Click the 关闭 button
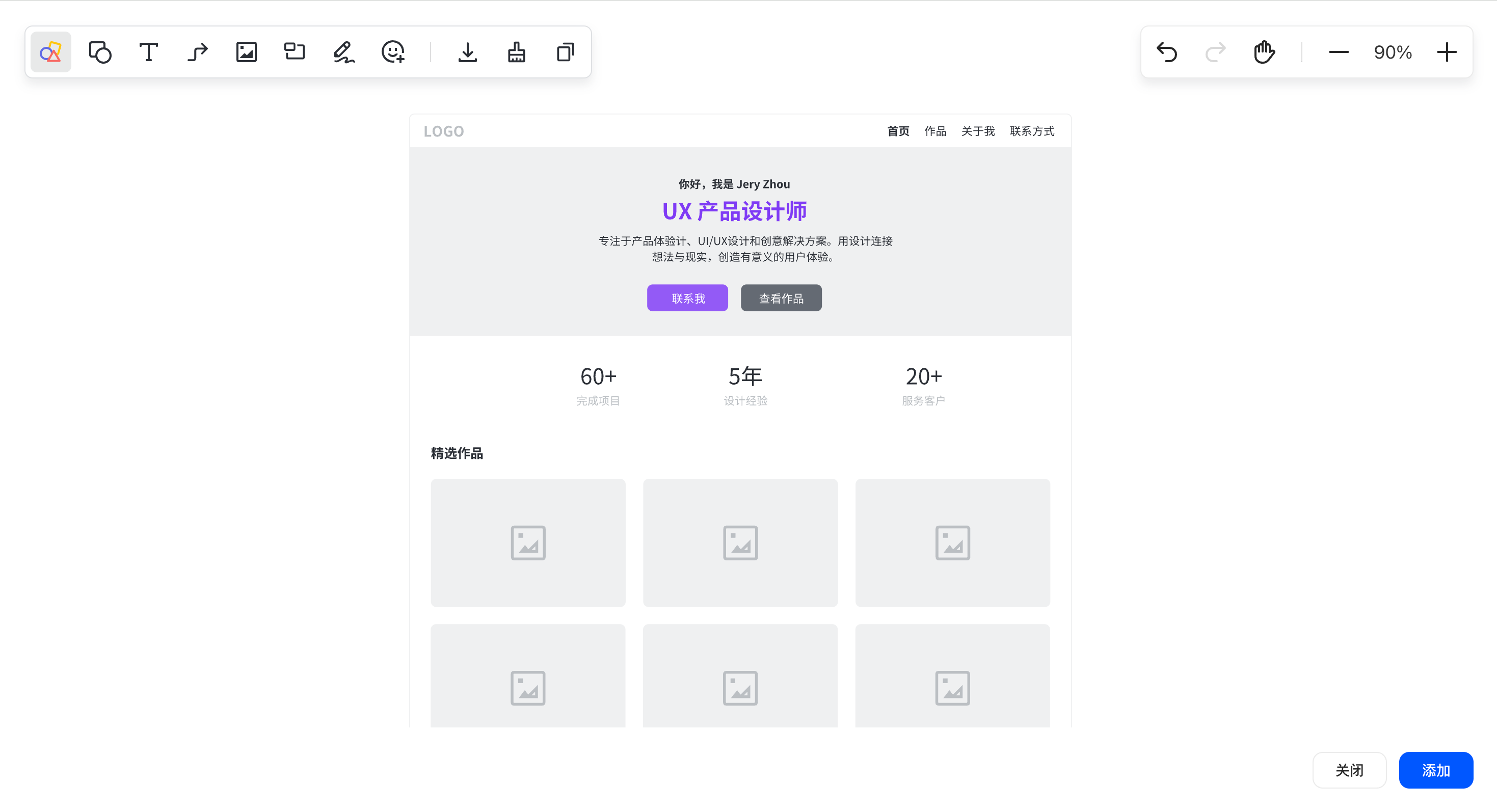Image resolution: width=1497 pixels, height=812 pixels. coord(1349,770)
